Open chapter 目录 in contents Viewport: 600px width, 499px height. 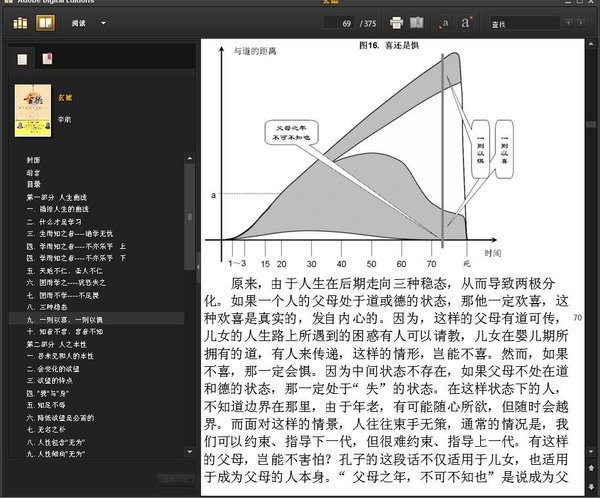click(x=34, y=184)
